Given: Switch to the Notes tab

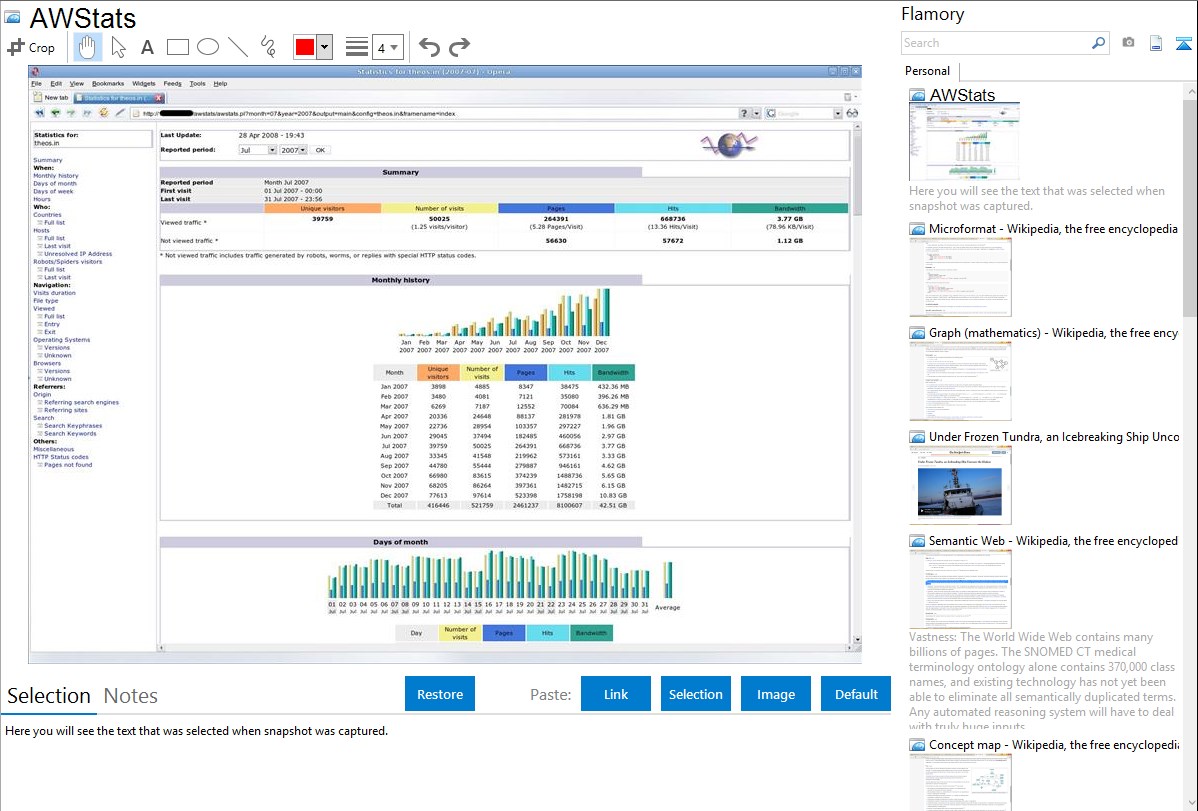Looking at the screenshot, I should (x=131, y=696).
